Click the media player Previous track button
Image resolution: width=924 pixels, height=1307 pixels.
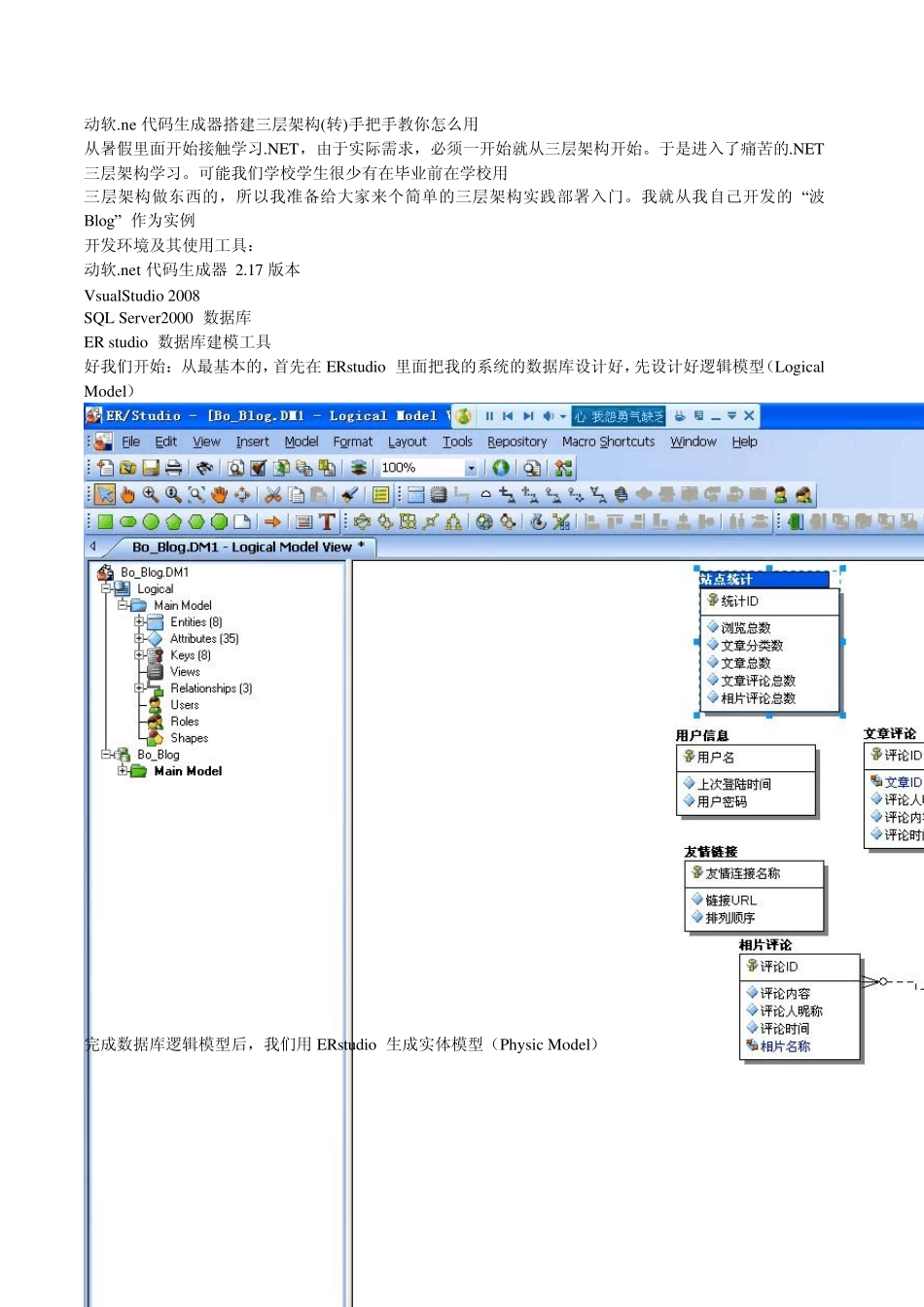[x=508, y=416]
